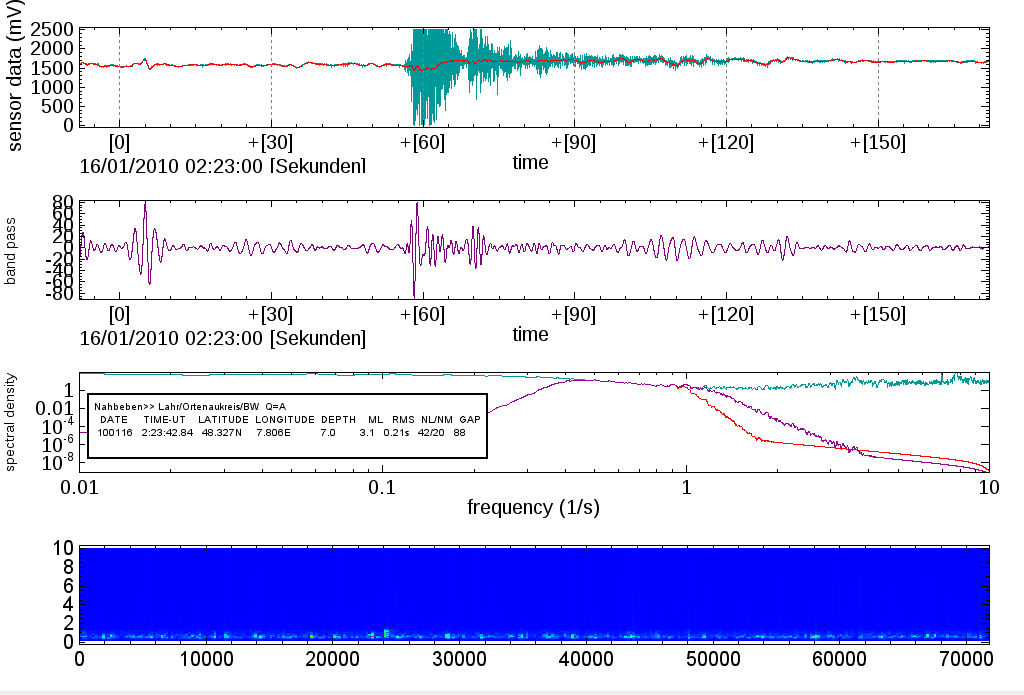Screen dimensions: 1024x695
Task: Click the "0.1" tick on the frequency axis
Action: 383,487
